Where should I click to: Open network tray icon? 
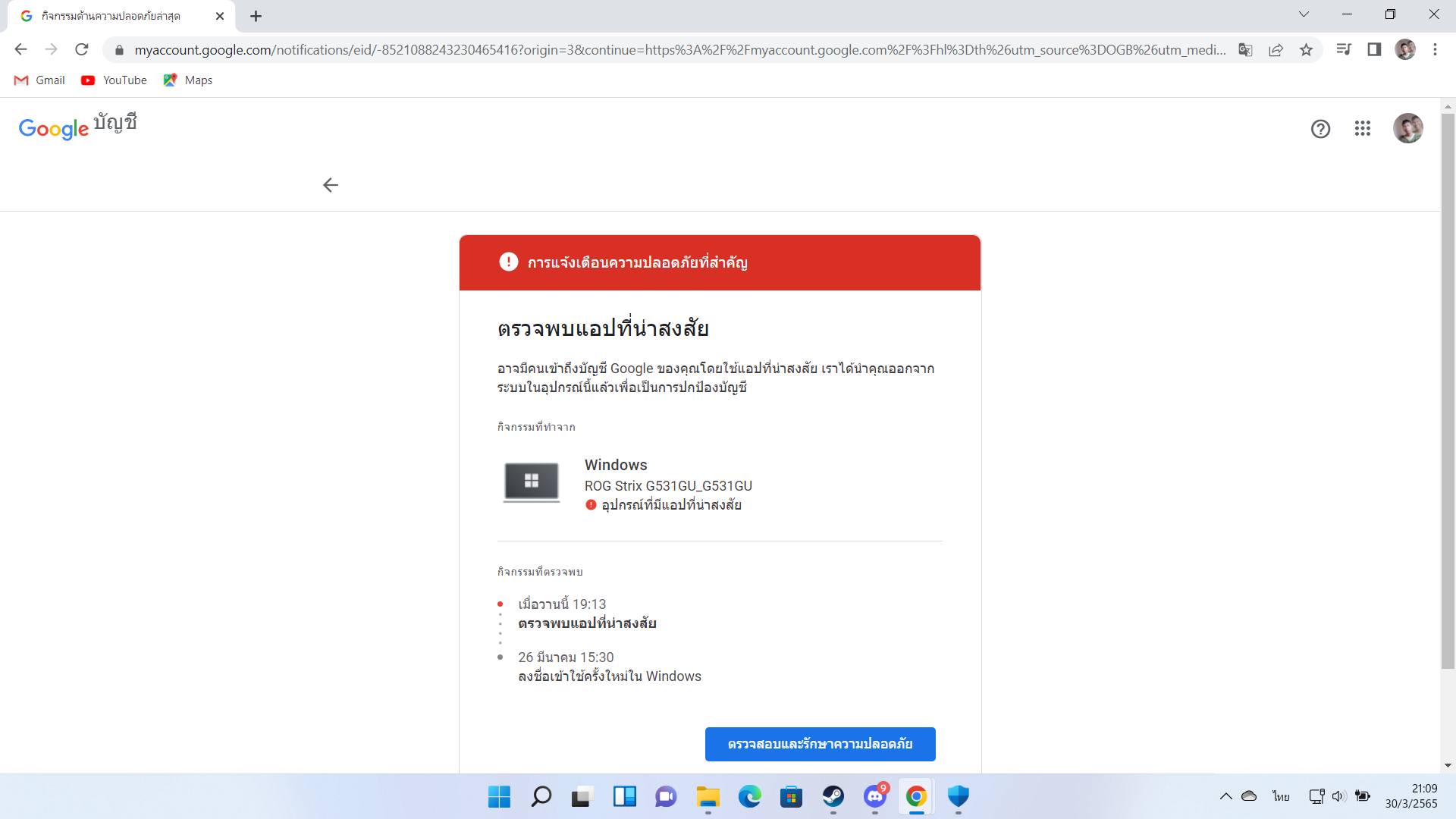pyautogui.click(x=1316, y=796)
